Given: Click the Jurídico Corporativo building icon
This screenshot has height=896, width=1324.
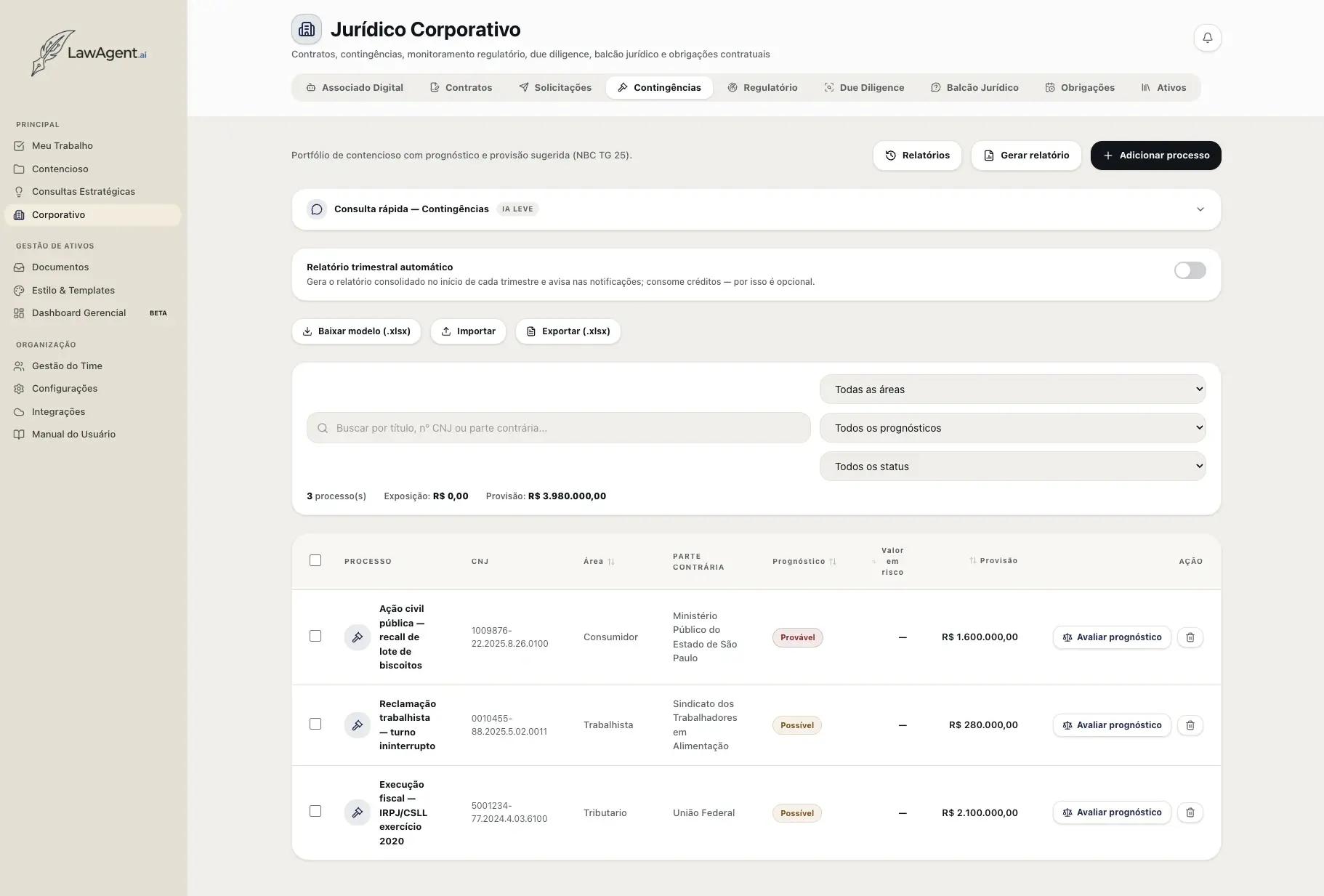Looking at the screenshot, I should [307, 30].
